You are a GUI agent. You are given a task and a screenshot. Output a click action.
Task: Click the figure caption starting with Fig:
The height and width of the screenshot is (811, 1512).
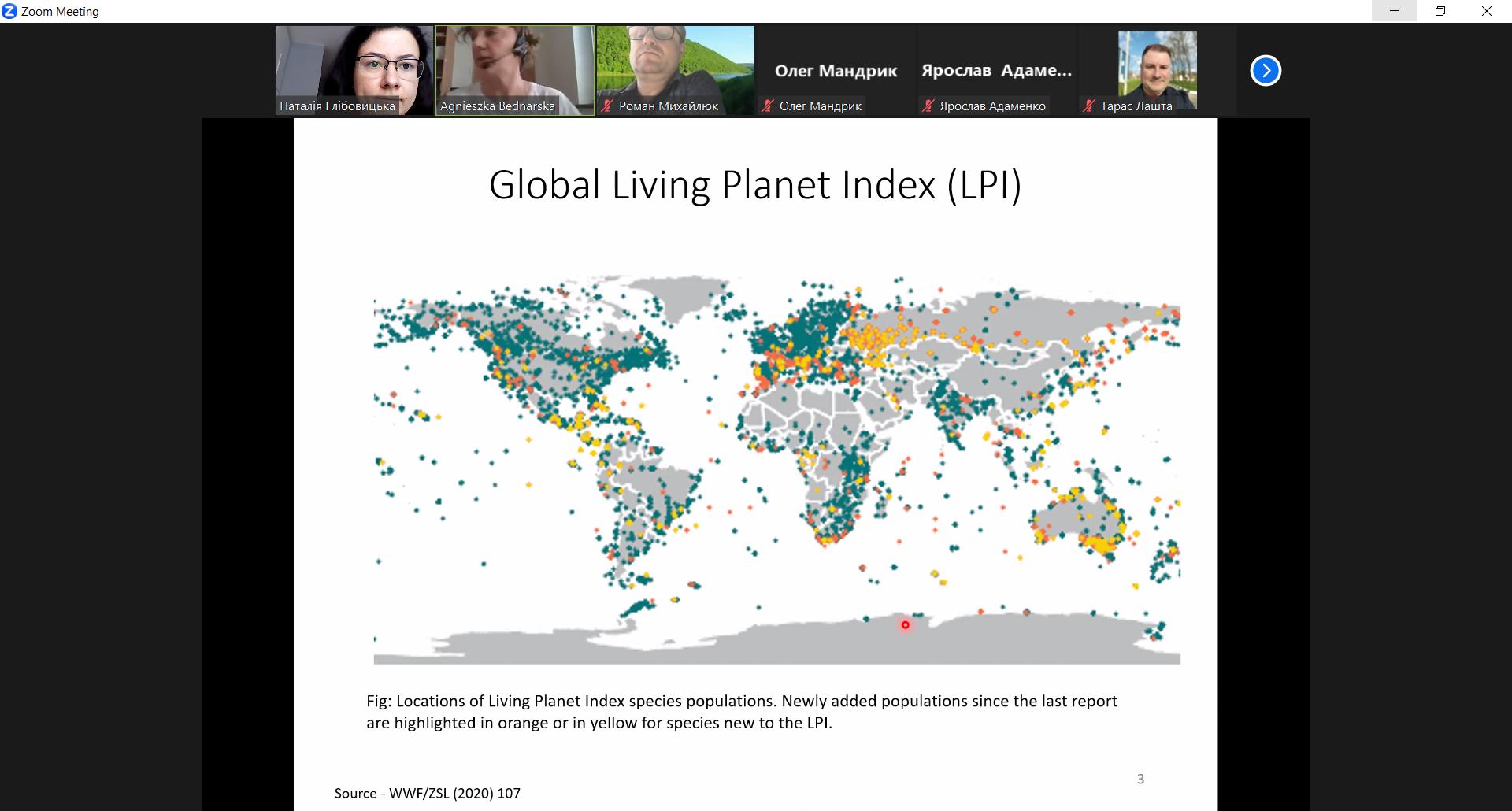[x=742, y=712]
